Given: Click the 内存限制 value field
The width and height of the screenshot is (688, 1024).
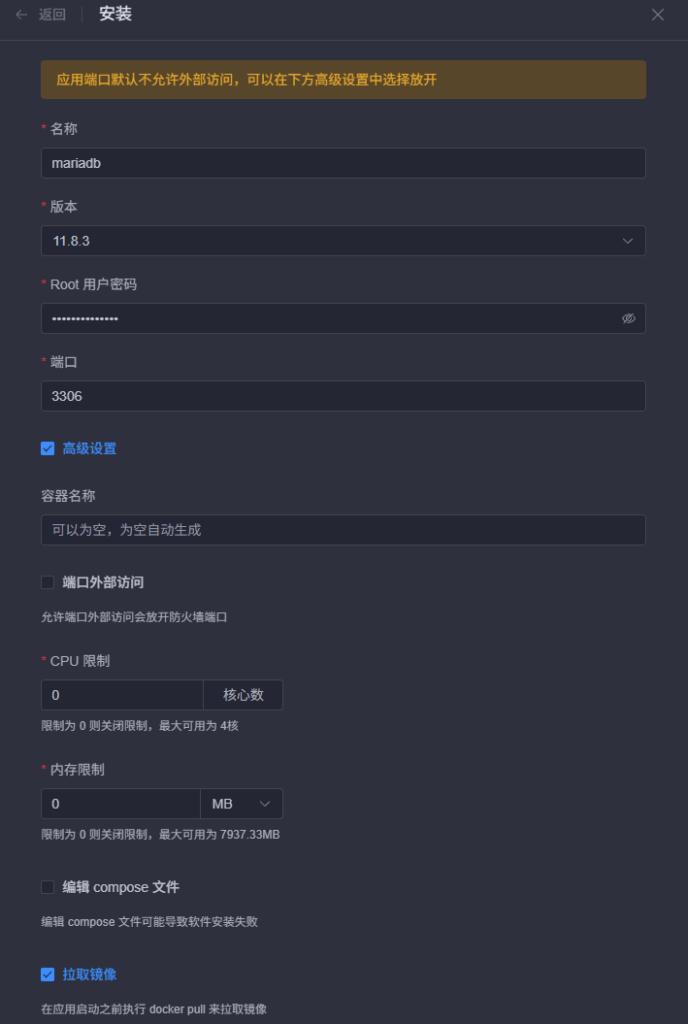Looking at the screenshot, I should [120, 804].
